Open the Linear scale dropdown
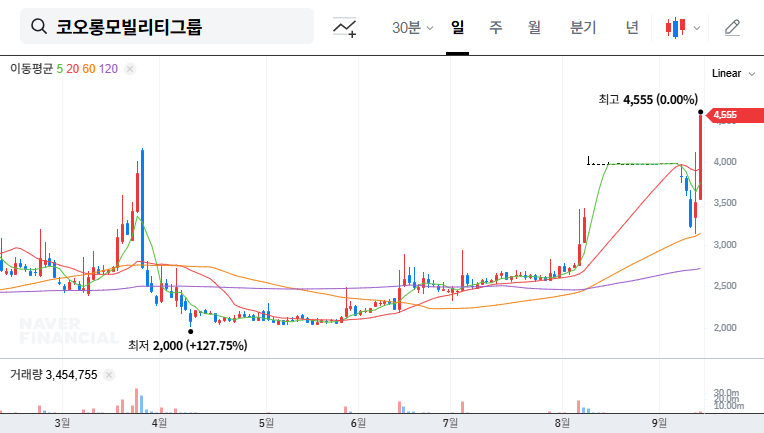 pos(733,74)
